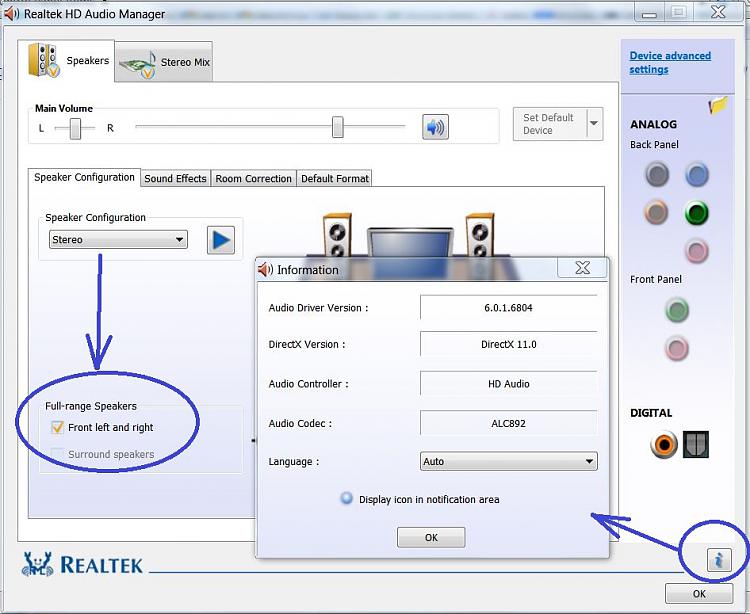Click the orange coaxial digital output icon
750x614 pixels.
coord(664,444)
